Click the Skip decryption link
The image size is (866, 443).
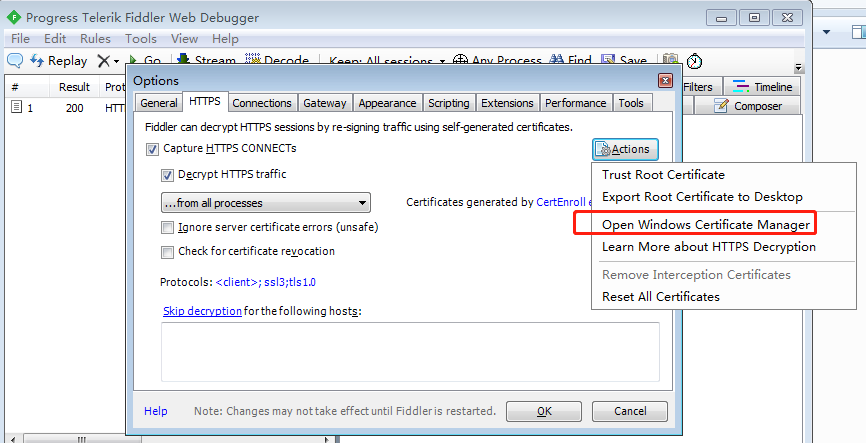pyautogui.click(x=202, y=311)
